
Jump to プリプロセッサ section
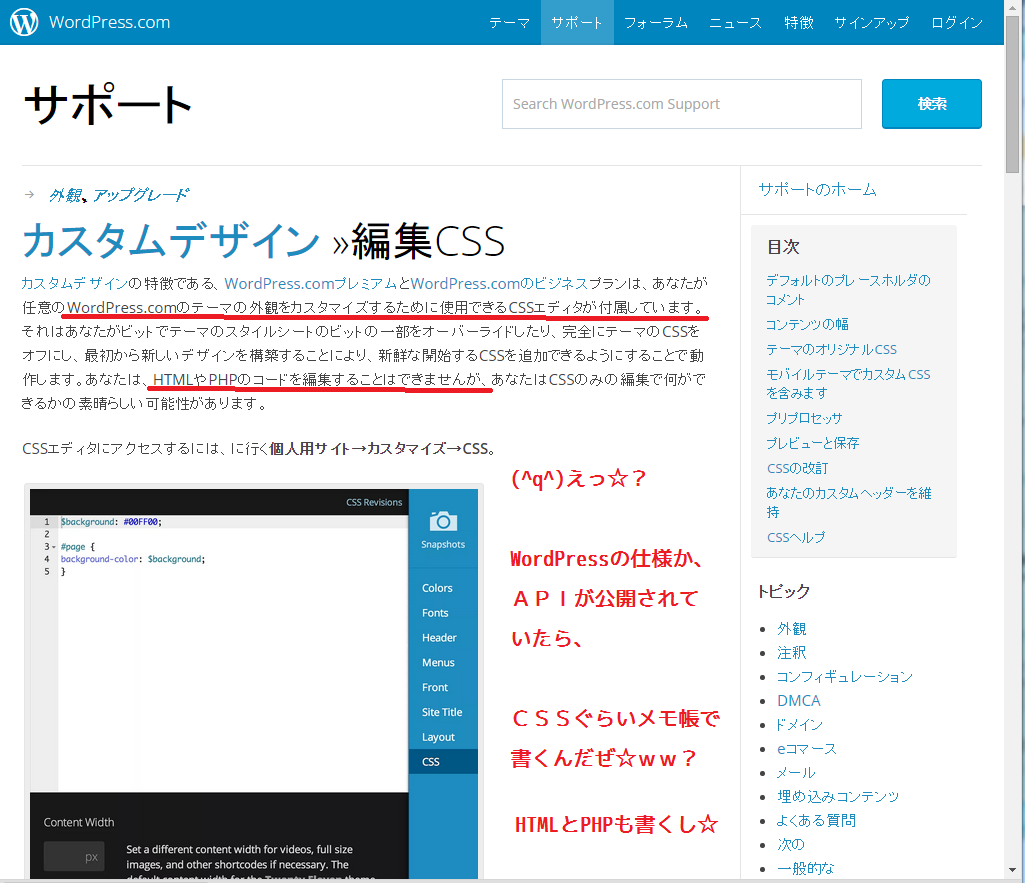(x=804, y=418)
